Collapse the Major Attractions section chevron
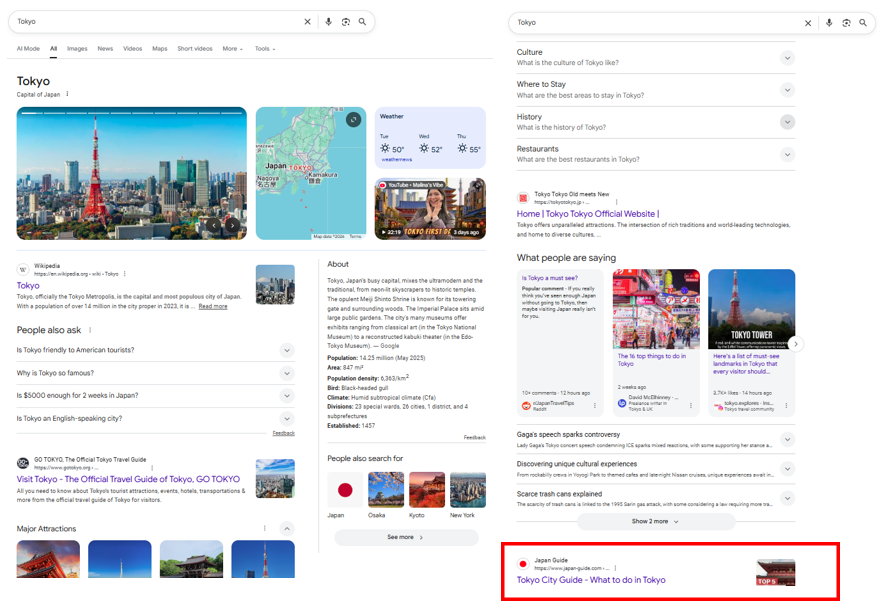This screenshot has width=880, height=606. click(286, 528)
